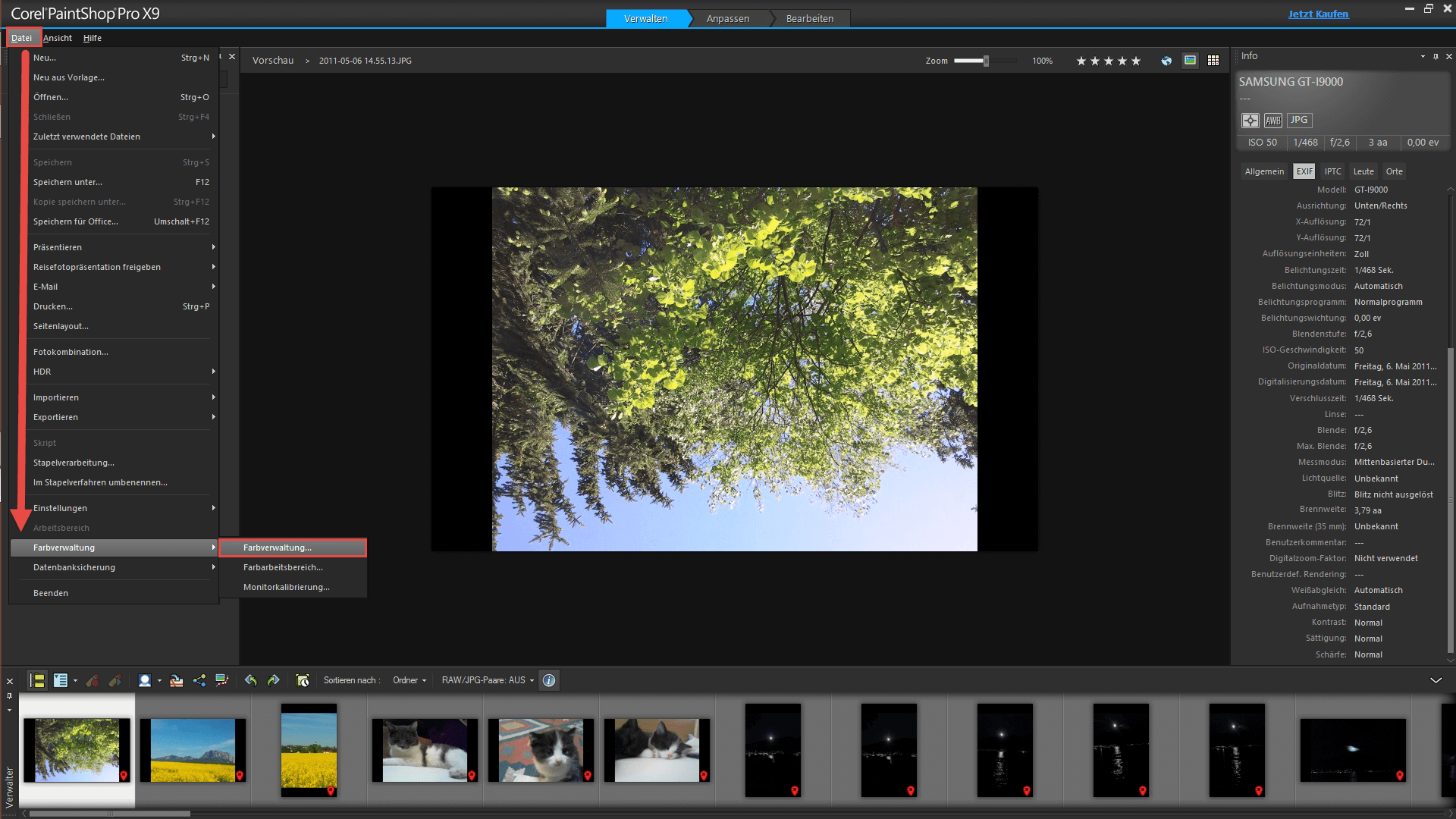Viewport: 1456px width, 819px height.
Task: Click the blue image info icon
Action: pos(549,680)
